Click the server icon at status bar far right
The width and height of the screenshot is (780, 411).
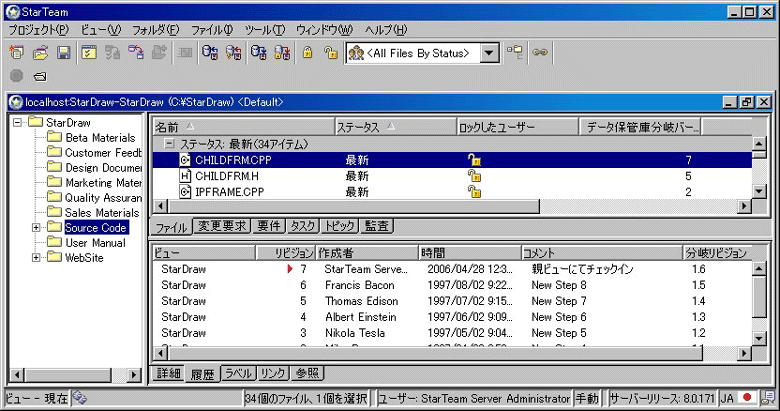pos(769,398)
